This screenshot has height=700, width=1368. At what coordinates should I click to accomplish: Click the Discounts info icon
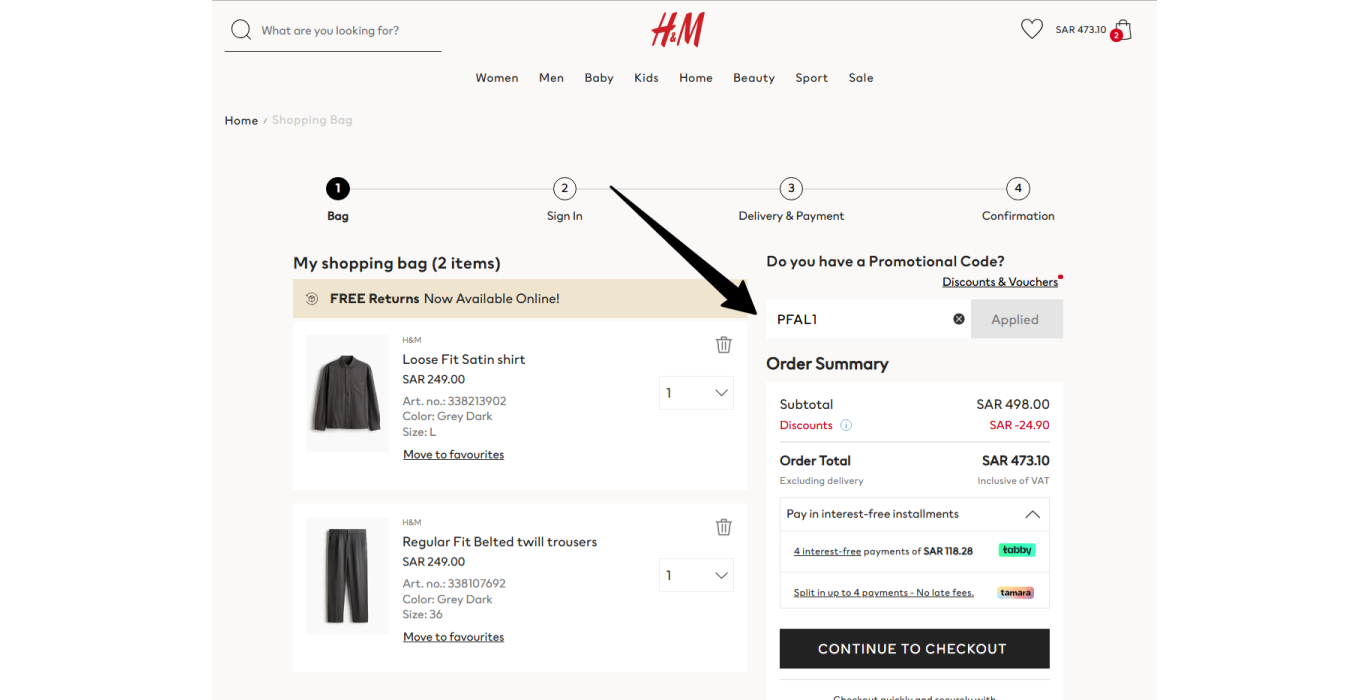pyautogui.click(x=846, y=425)
